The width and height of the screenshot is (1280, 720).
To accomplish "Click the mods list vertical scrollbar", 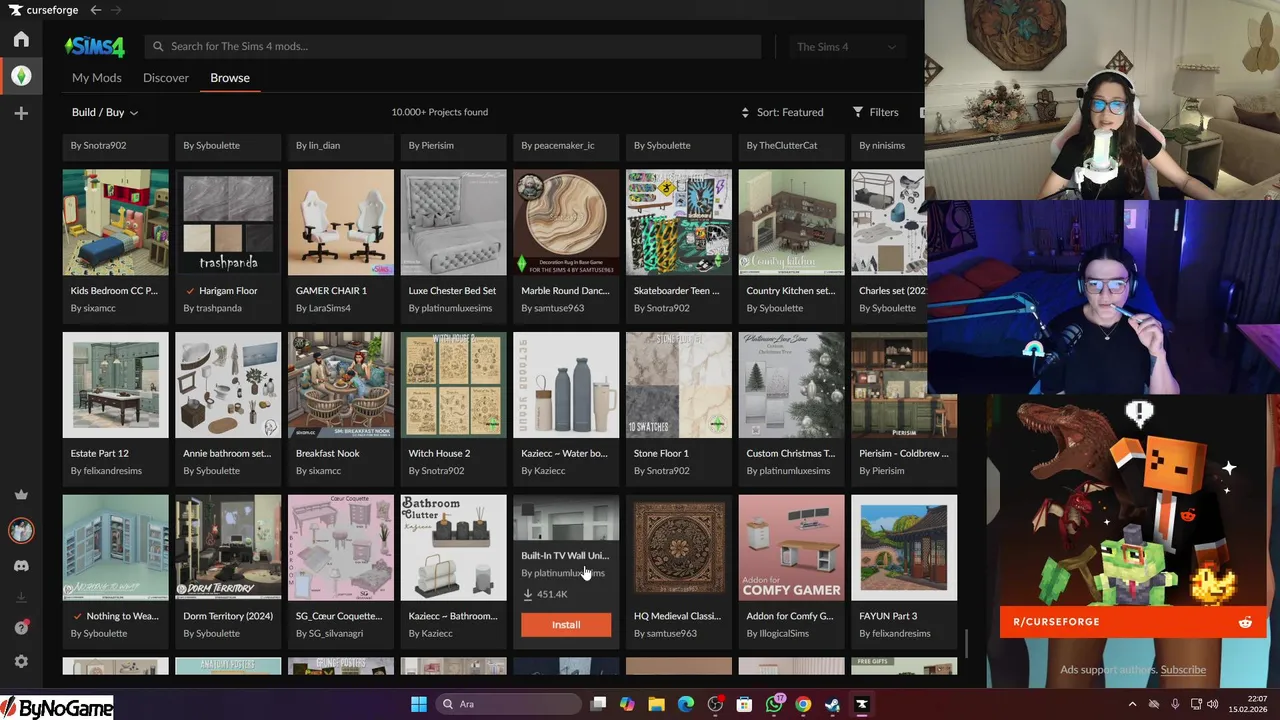I will 966,642.
